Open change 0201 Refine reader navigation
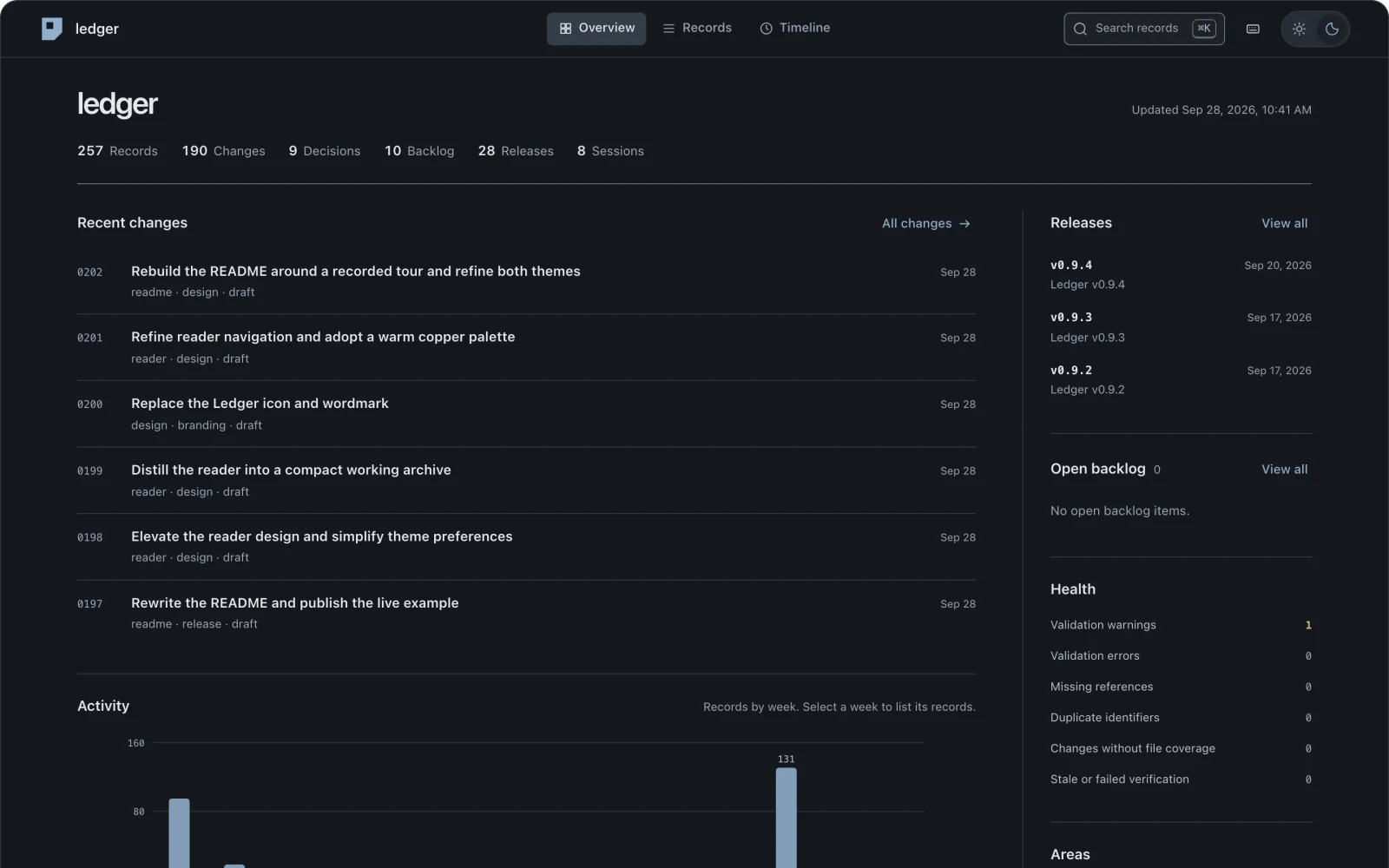 coord(526,347)
